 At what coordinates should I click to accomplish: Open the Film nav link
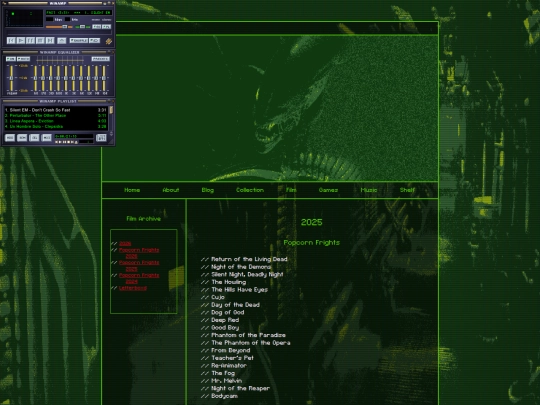point(291,190)
